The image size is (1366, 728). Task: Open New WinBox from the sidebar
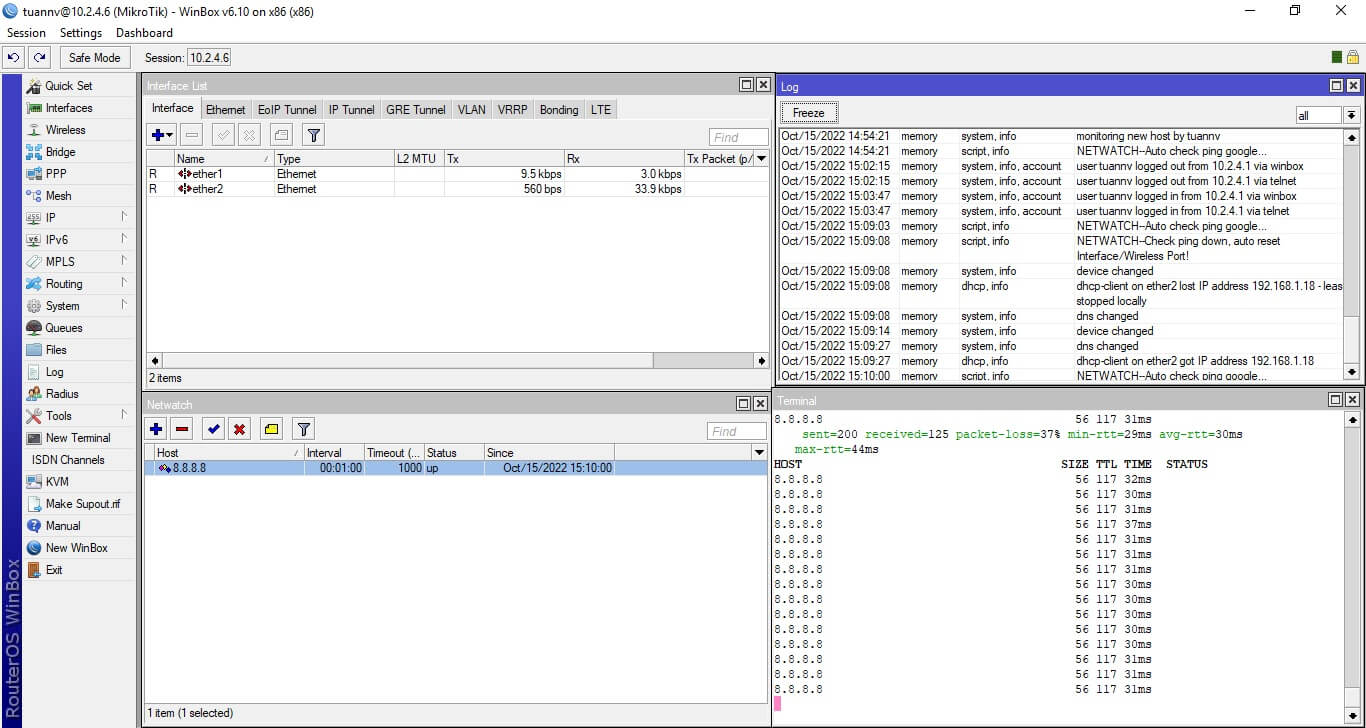(76, 548)
